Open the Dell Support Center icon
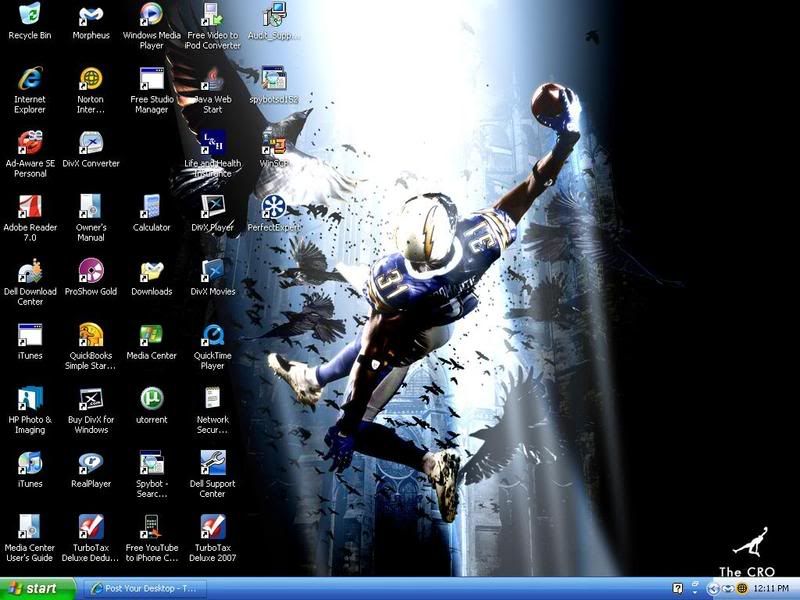 click(x=212, y=463)
